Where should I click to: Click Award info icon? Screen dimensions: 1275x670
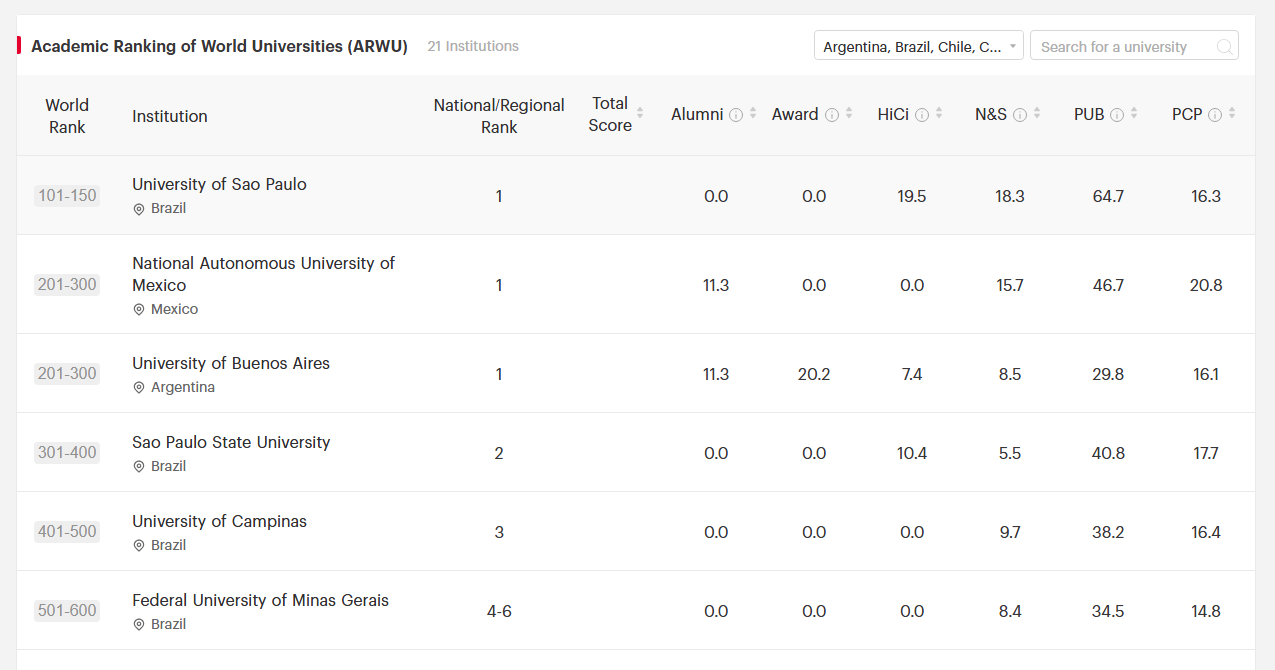pyautogui.click(x=832, y=115)
